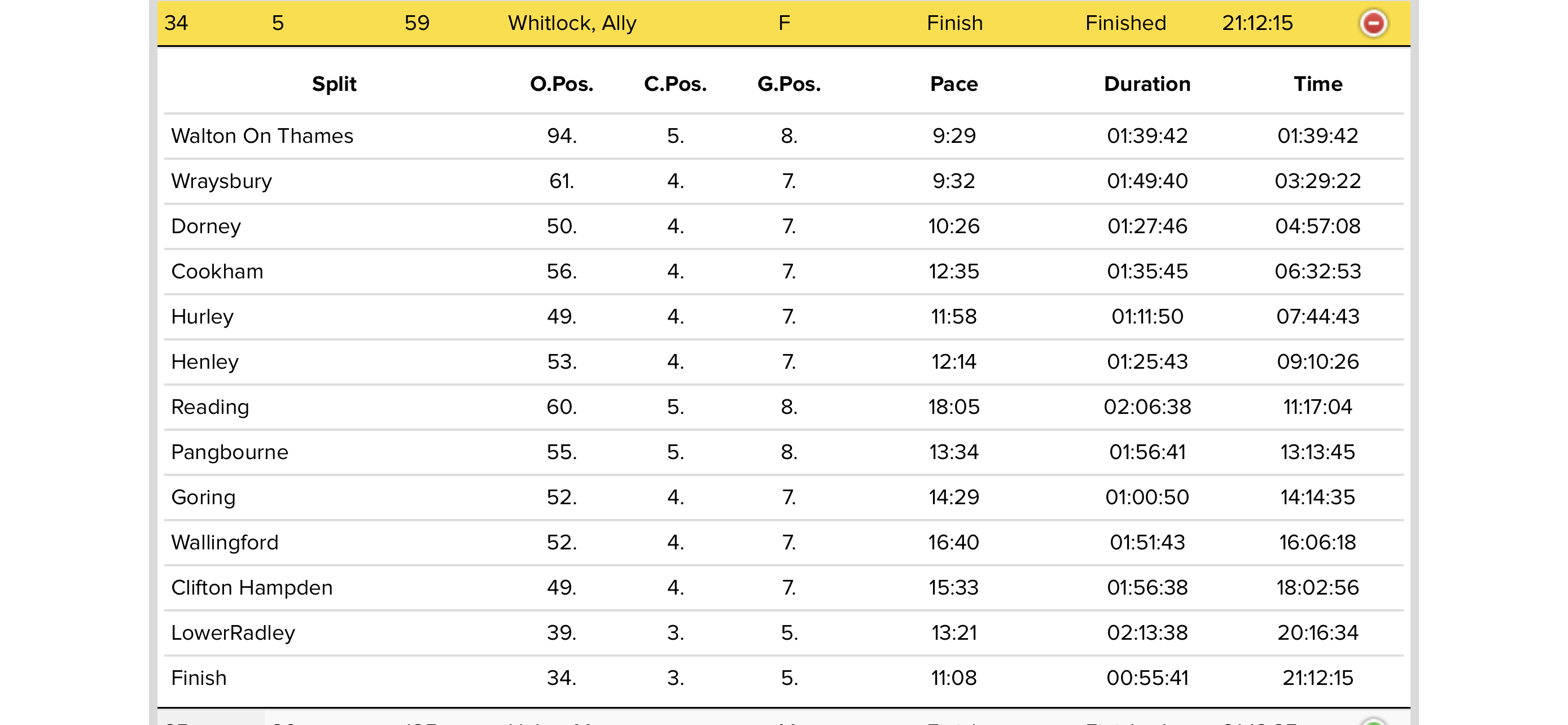The image size is (1568, 725).
Task: Select the Henley split name
Action: click(x=204, y=362)
